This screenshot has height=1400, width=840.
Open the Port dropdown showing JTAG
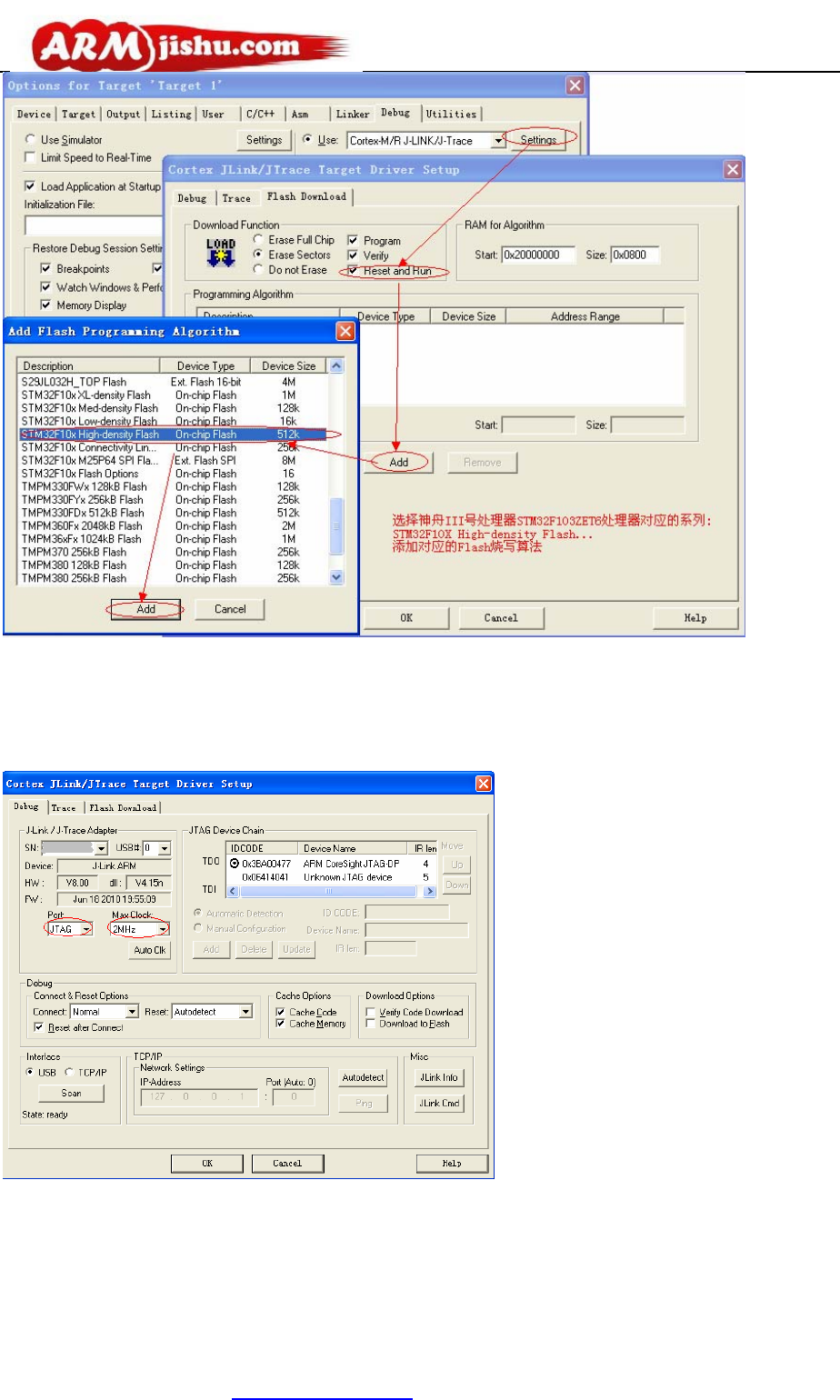(86, 929)
